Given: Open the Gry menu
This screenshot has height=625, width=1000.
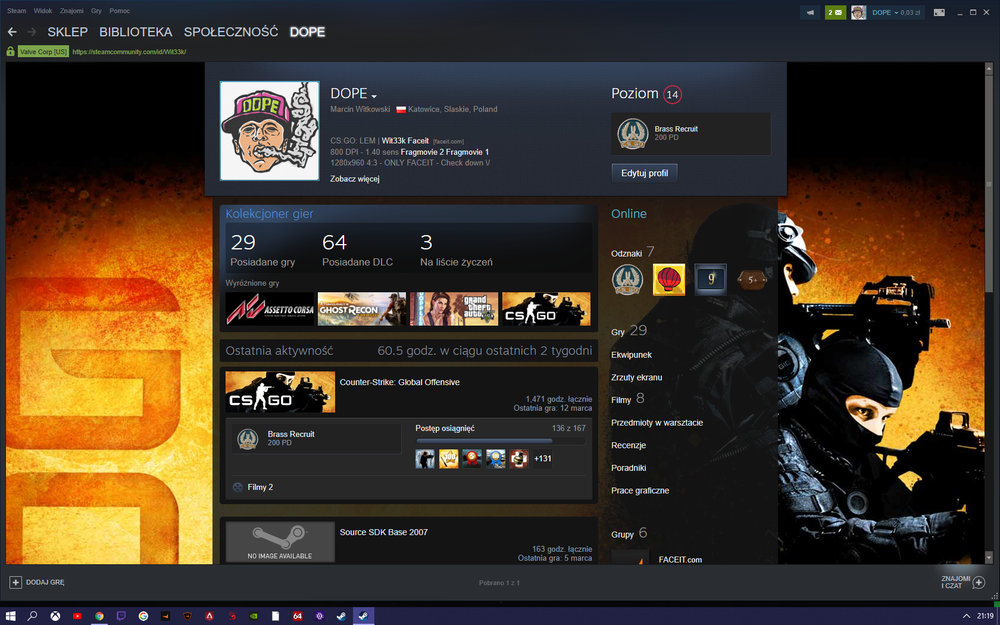Looking at the screenshot, I should (x=96, y=11).
